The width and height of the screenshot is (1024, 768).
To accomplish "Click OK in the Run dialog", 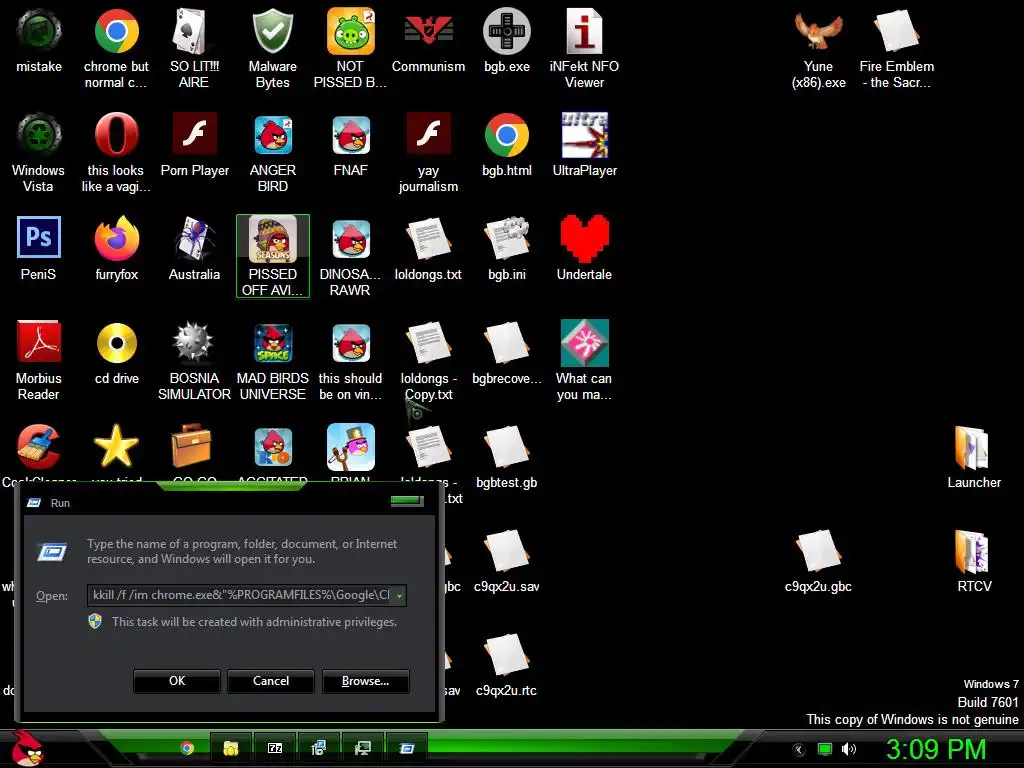I will coord(176,681).
